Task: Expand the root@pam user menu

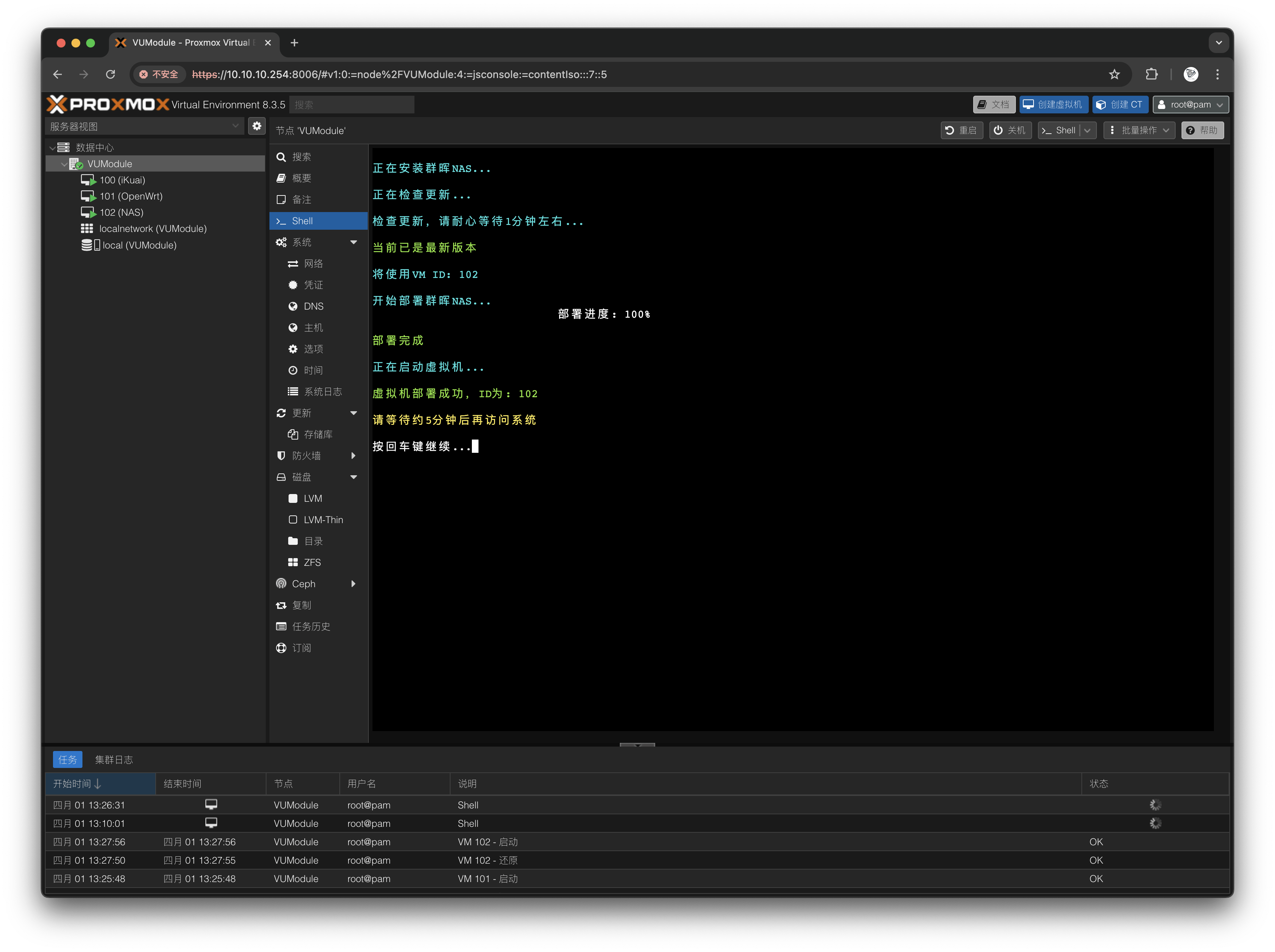Action: coord(1190,104)
